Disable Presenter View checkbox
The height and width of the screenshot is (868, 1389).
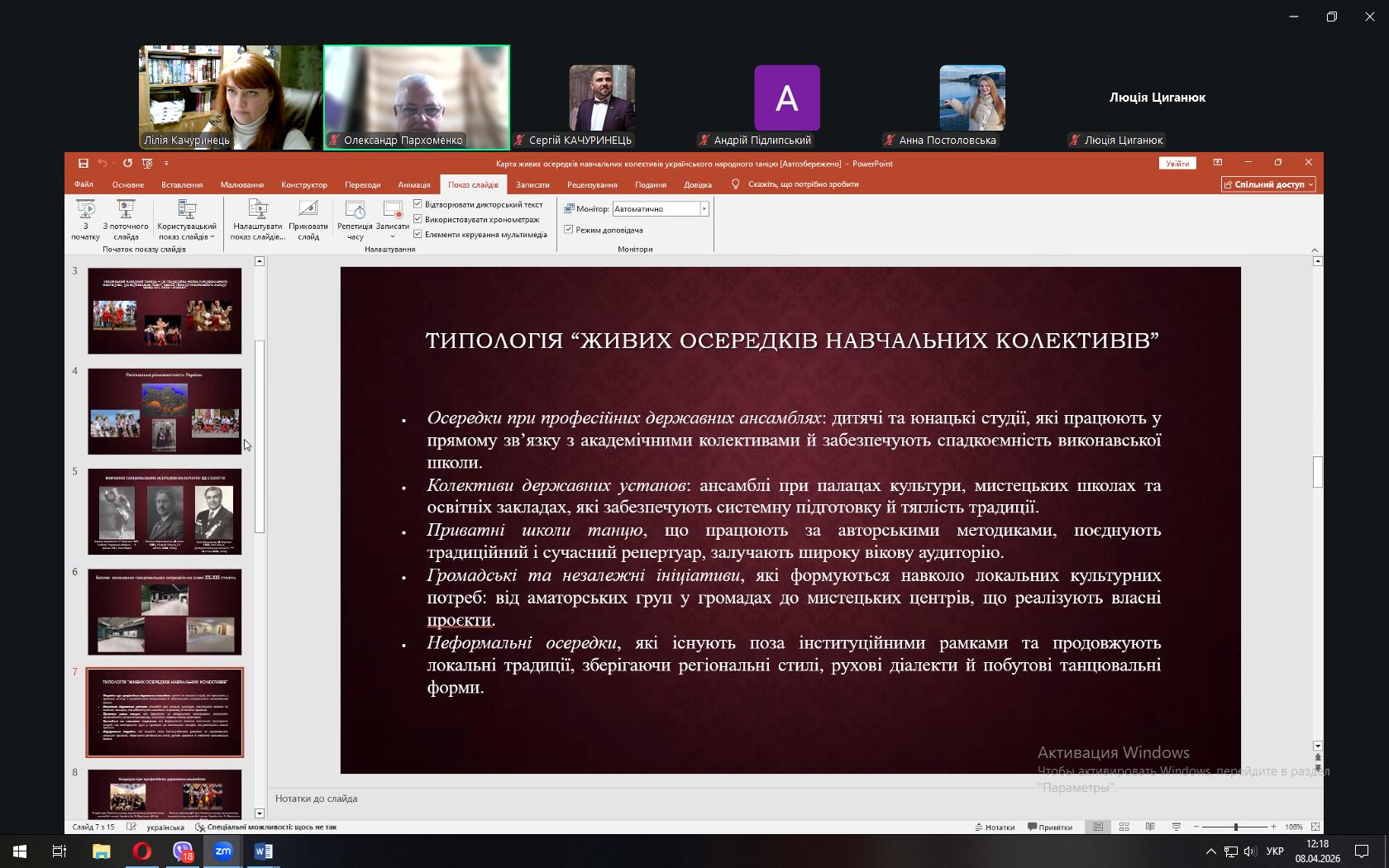pyautogui.click(x=569, y=230)
